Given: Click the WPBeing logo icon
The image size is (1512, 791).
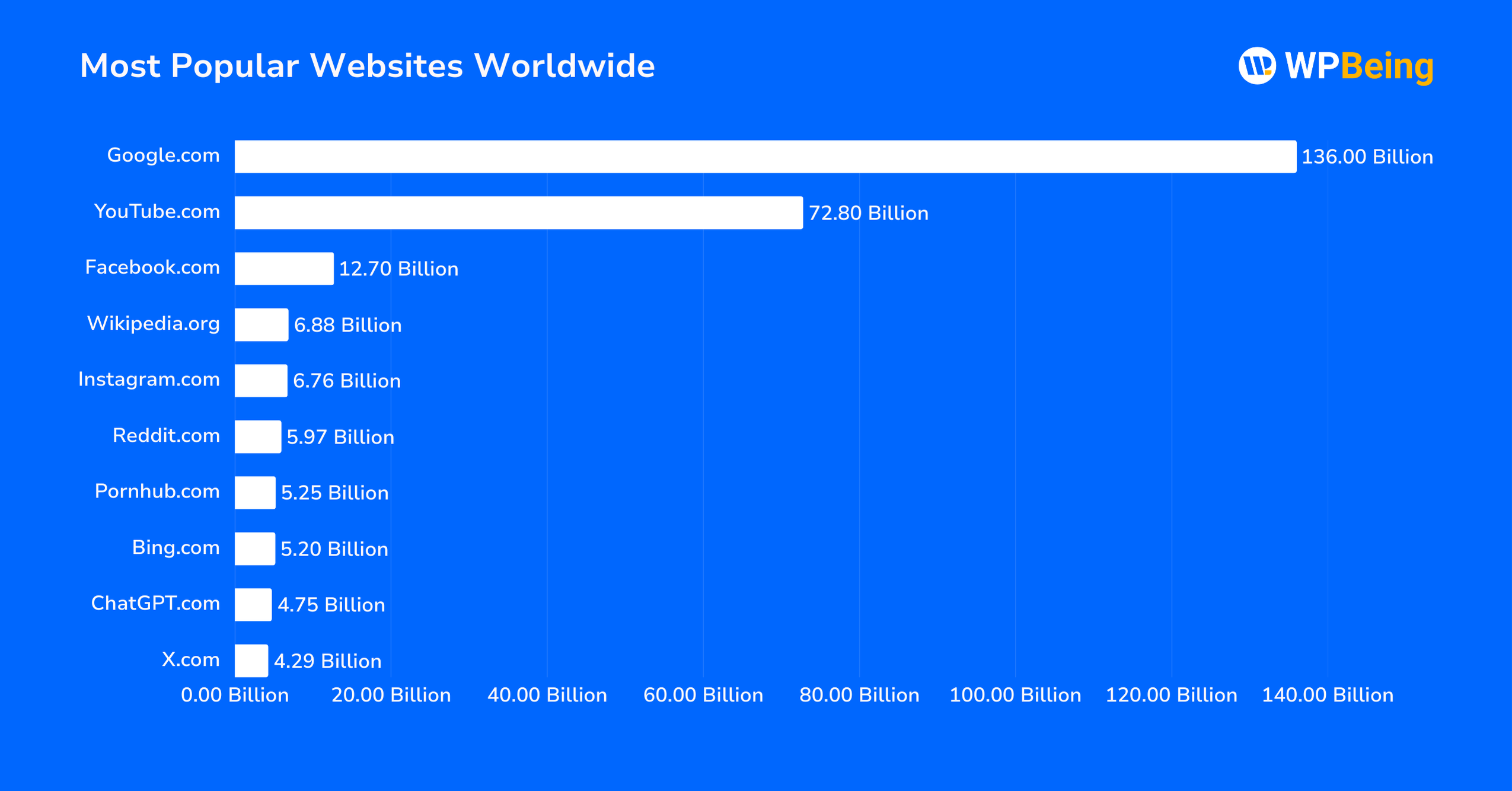Looking at the screenshot, I should click(1257, 66).
